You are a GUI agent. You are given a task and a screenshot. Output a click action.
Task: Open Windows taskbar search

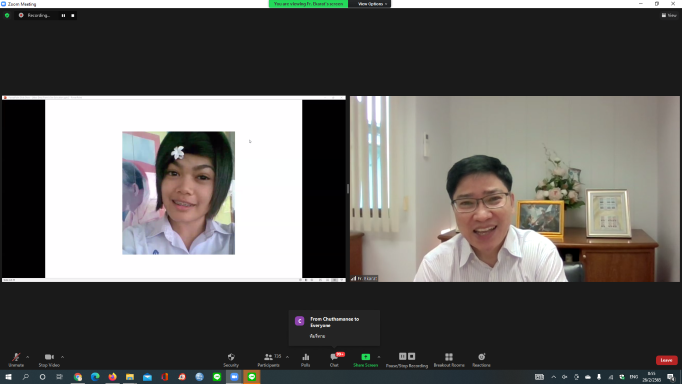coord(26,377)
